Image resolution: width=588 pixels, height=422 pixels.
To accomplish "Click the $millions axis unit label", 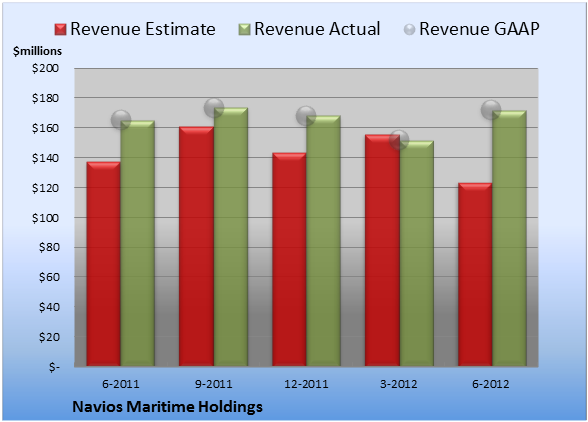I will (37, 51).
